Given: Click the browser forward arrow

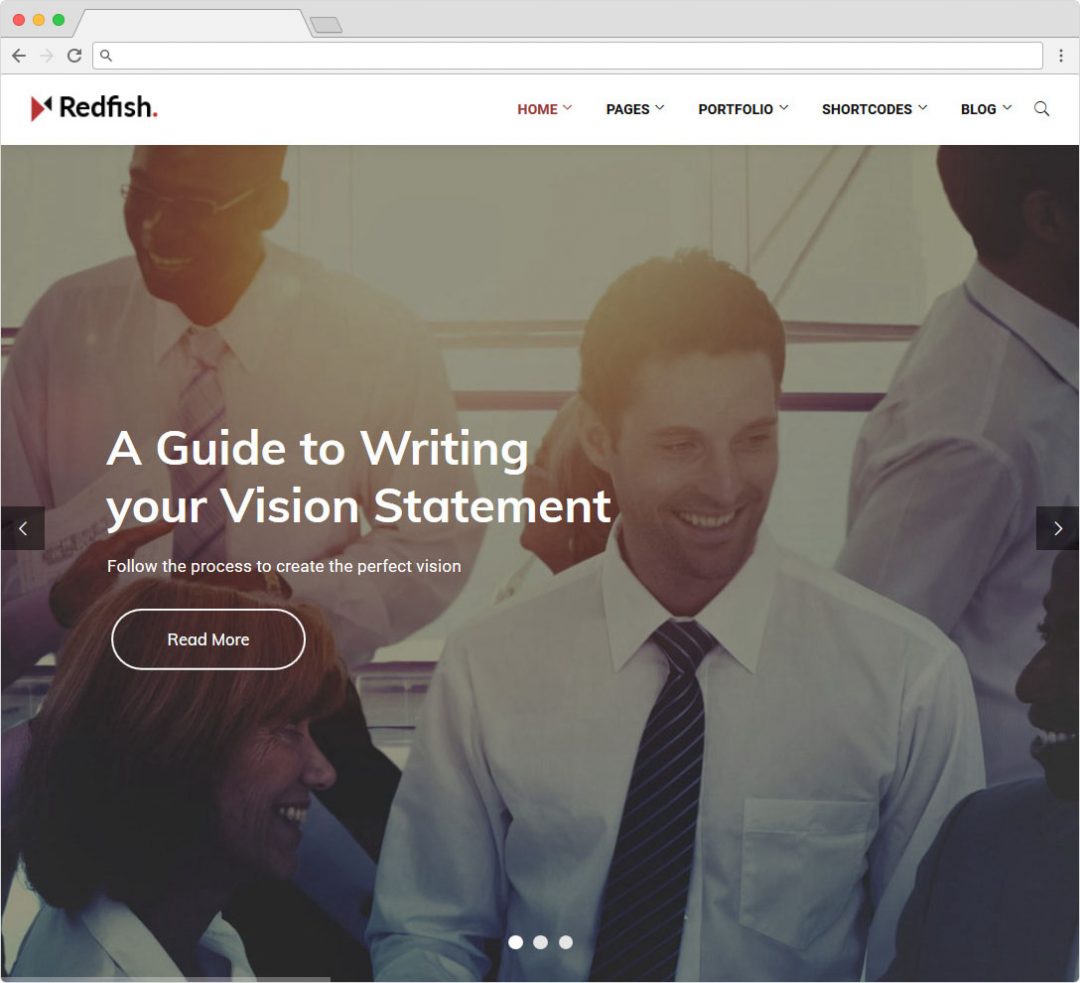Looking at the screenshot, I should click(47, 56).
